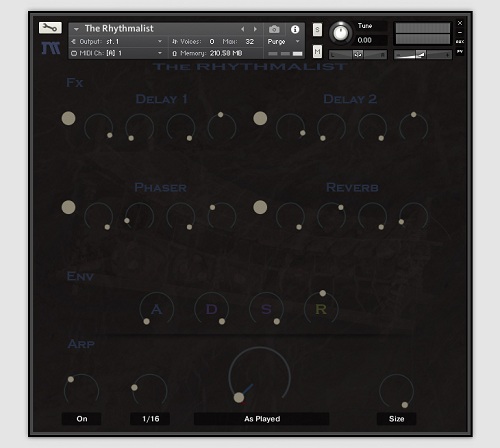Click the Sustain (S) envelope knob

click(x=266, y=309)
